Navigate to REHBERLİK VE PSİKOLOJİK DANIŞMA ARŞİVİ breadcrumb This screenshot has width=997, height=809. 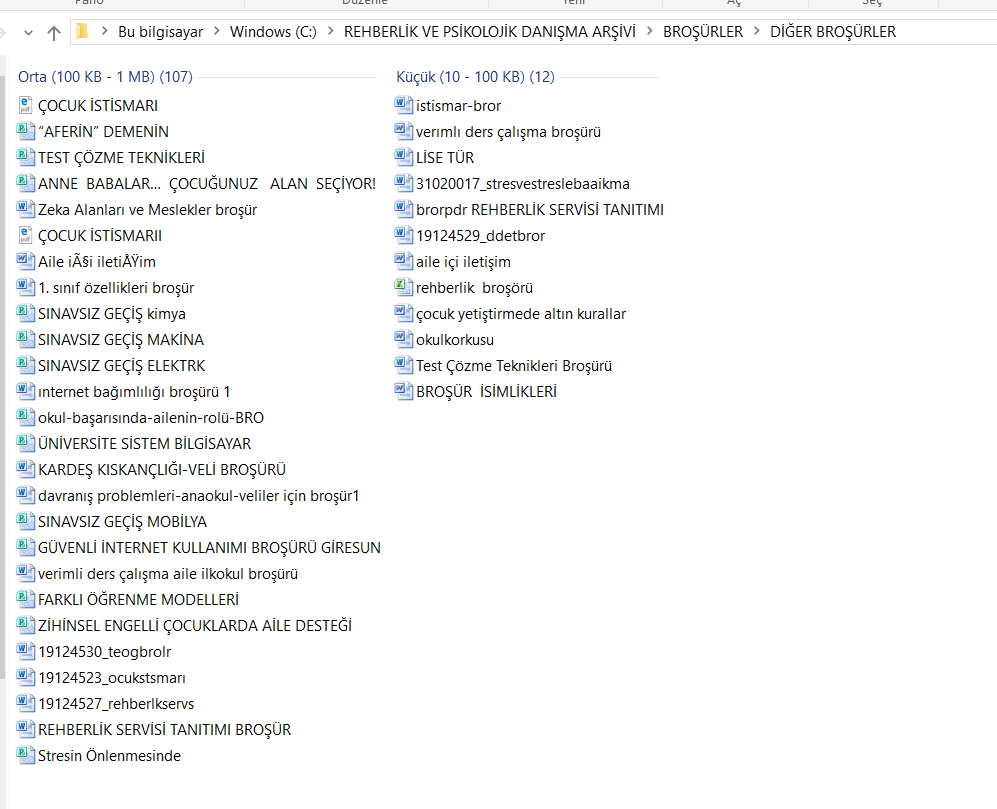pos(490,32)
